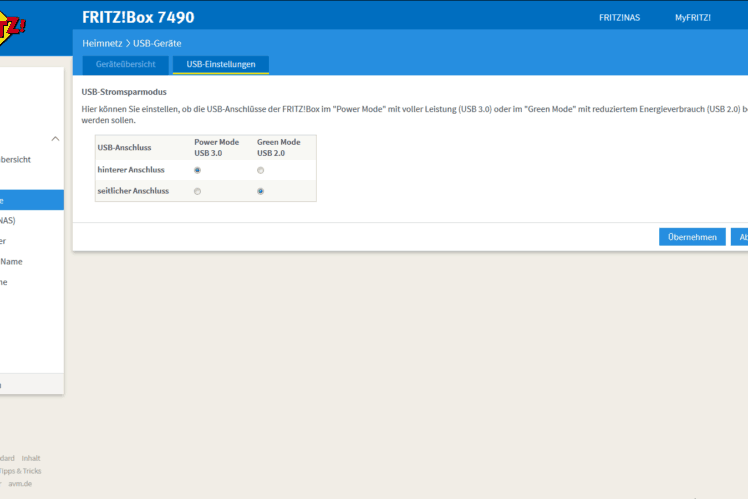
Task: Click USB-Geräte in the breadcrumb
Action: pos(157,43)
